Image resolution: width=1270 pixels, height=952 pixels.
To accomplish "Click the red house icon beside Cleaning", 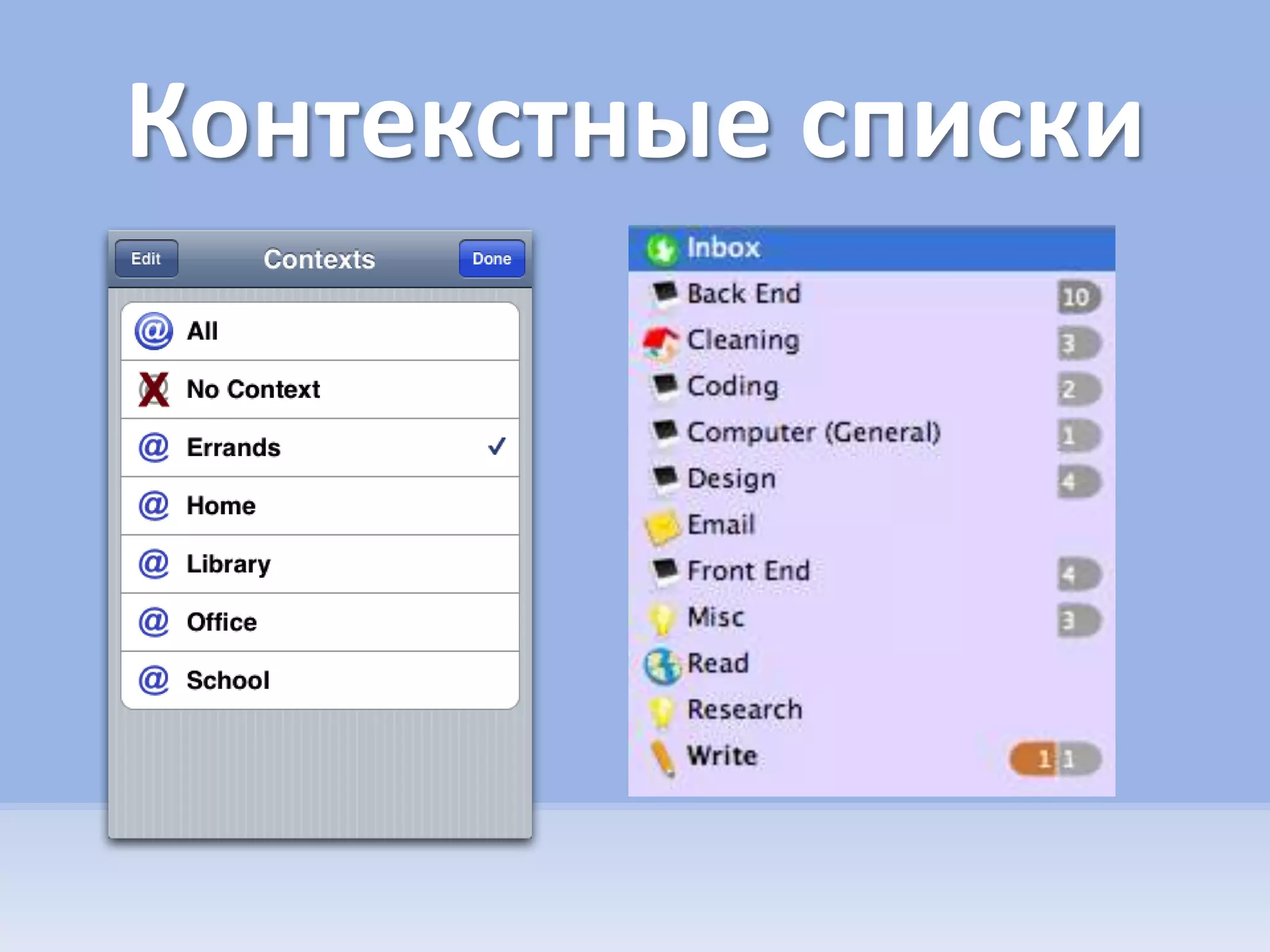I will coord(660,342).
